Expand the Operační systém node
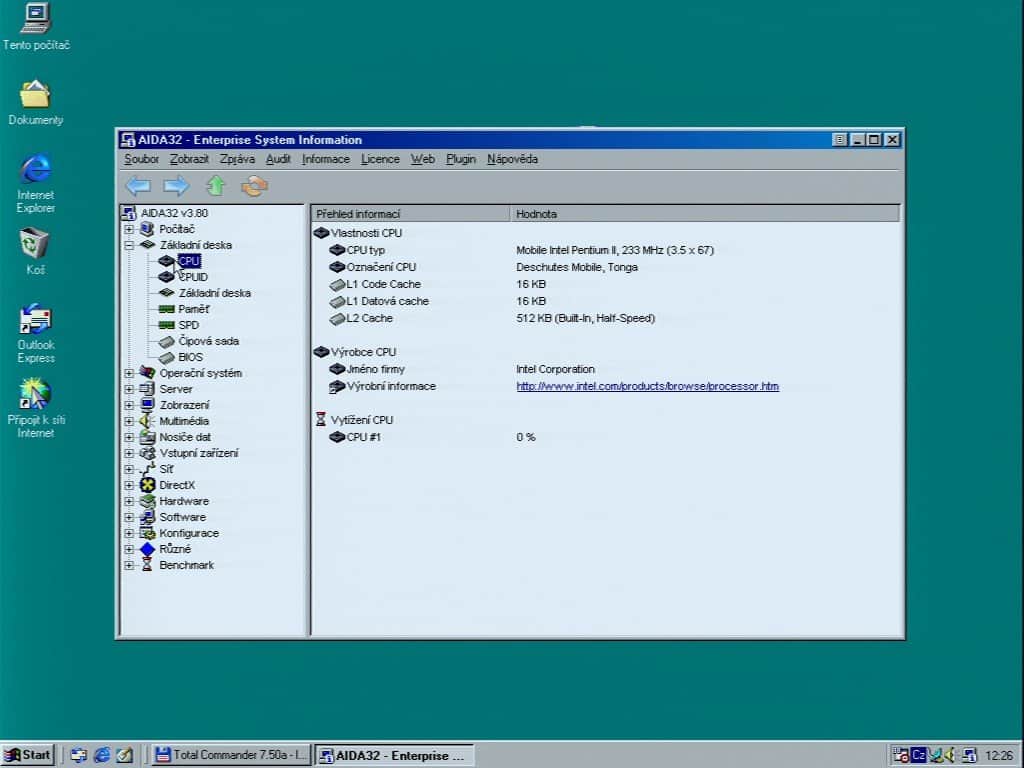 [x=129, y=374]
